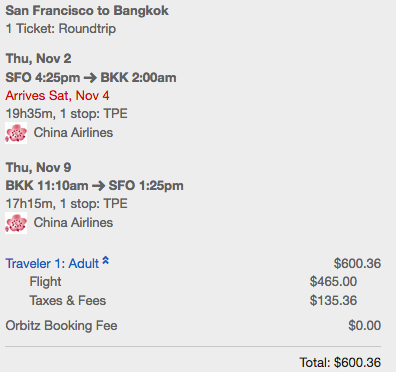The height and width of the screenshot is (372, 396).
Task: Click the Traveler 1 $600.36 subtotal
Action: [x=357, y=263]
